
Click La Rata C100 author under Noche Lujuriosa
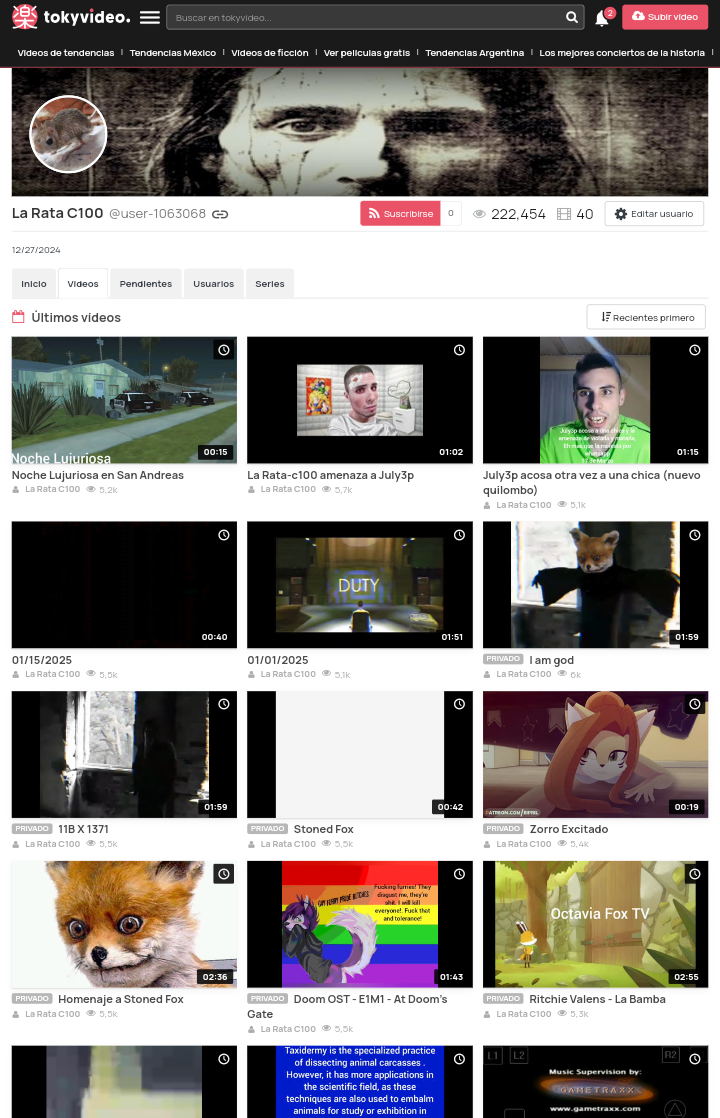(53, 490)
